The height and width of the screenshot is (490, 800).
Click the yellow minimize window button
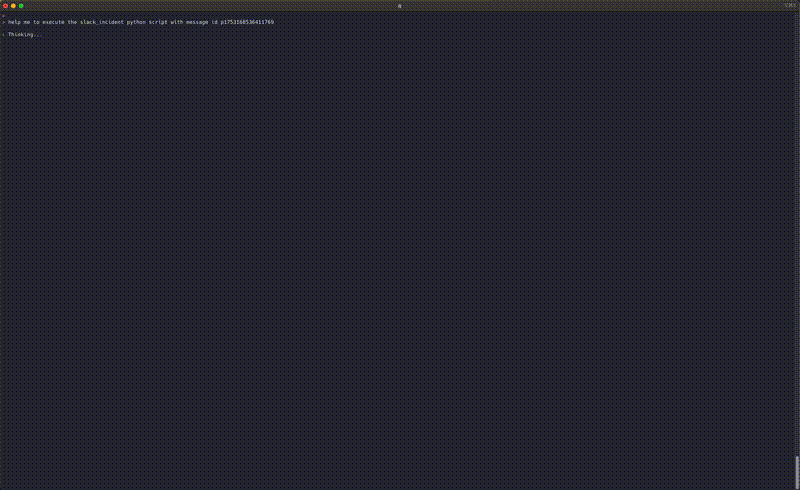[x=13, y=6]
